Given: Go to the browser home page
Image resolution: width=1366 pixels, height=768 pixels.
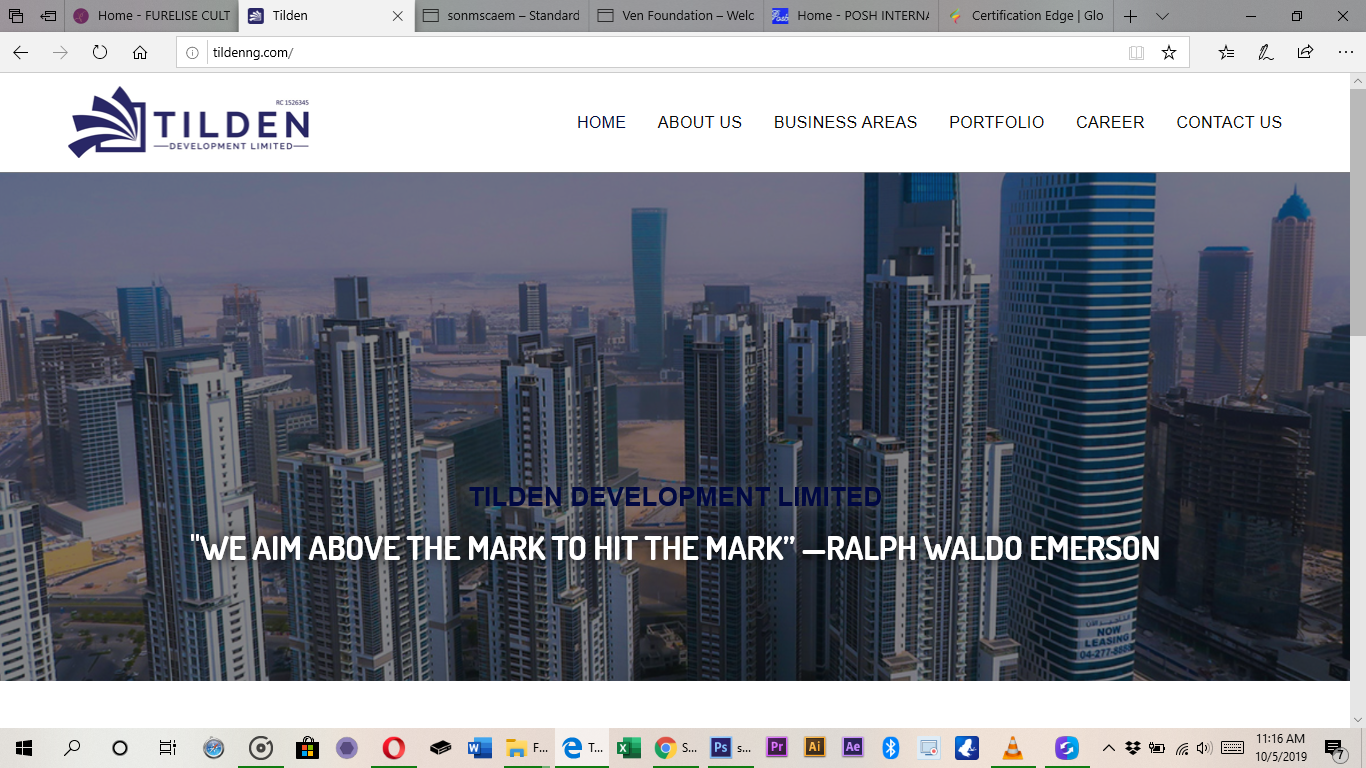Looking at the screenshot, I should 140,52.
